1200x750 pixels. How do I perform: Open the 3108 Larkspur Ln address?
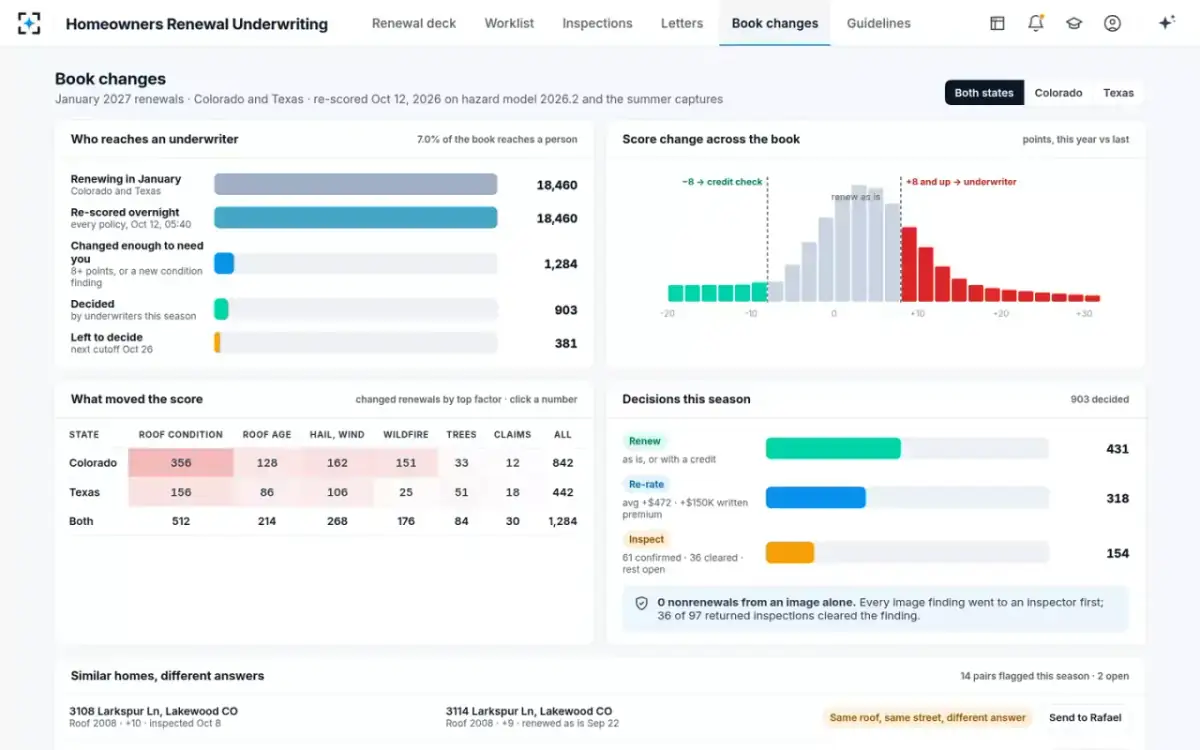pyautogui.click(x=153, y=711)
